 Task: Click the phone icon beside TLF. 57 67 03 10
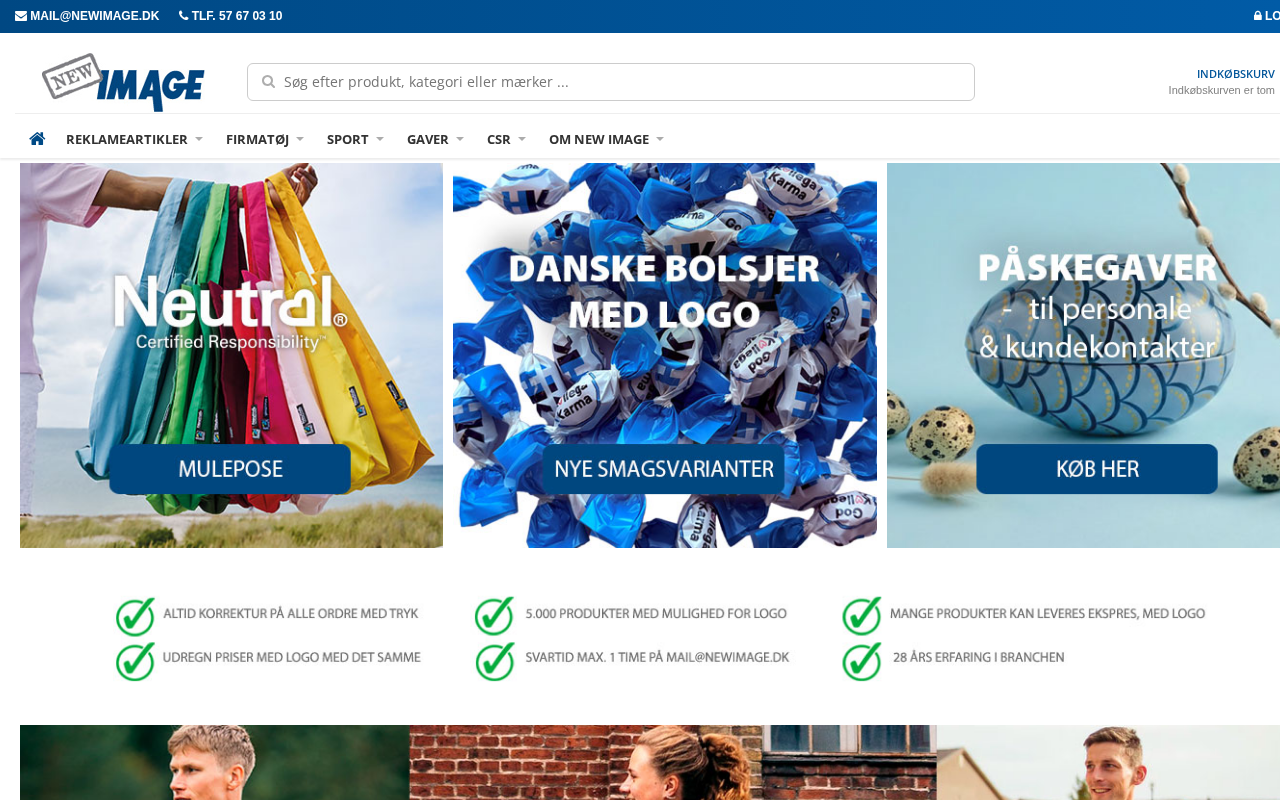pyautogui.click(x=184, y=16)
